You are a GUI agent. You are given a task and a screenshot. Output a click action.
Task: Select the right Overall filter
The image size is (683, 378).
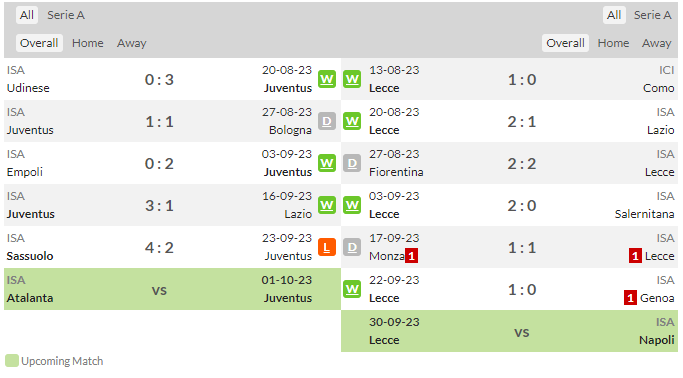coord(565,43)
